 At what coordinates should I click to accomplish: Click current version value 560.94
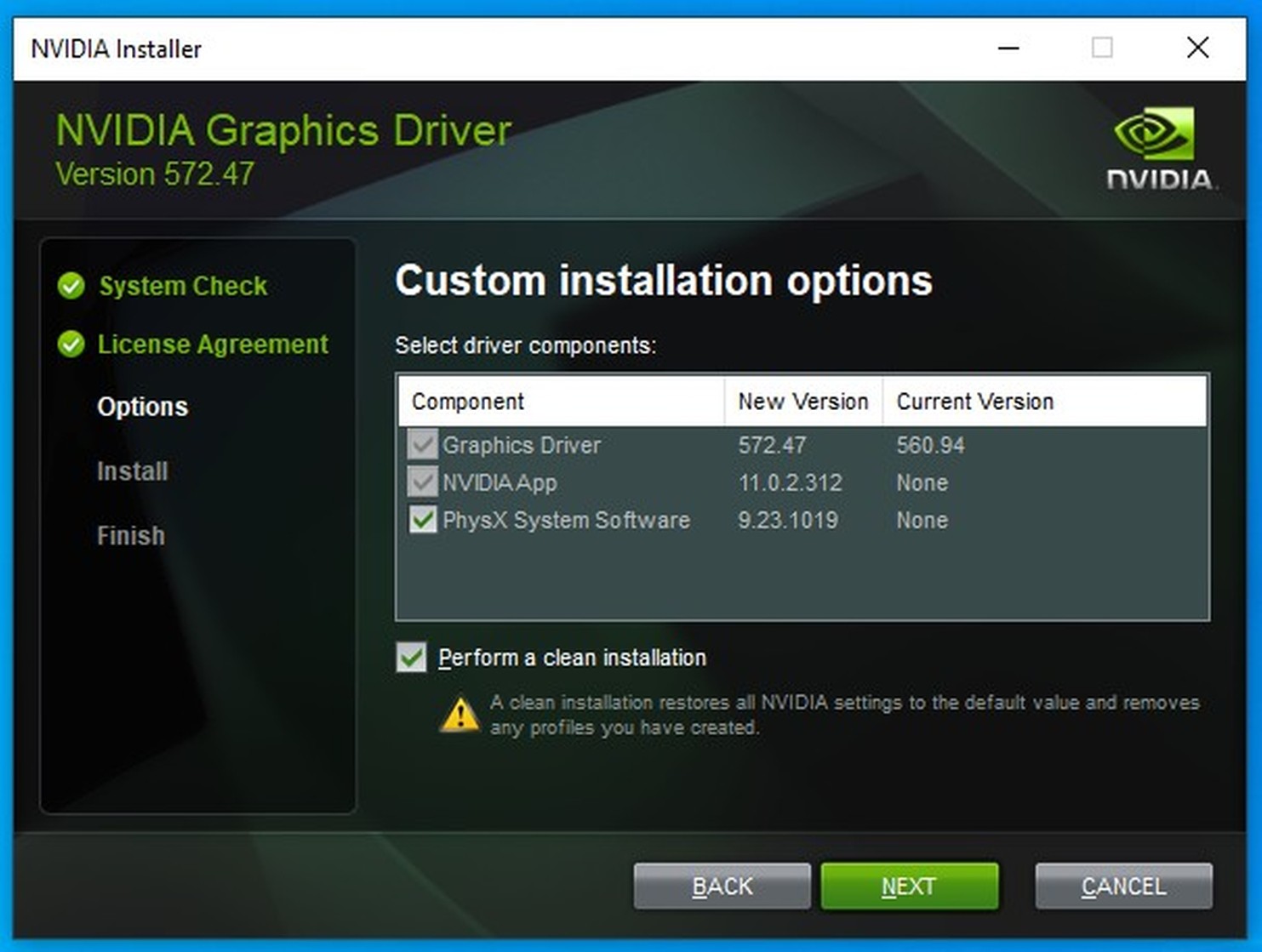click(930, 445)
